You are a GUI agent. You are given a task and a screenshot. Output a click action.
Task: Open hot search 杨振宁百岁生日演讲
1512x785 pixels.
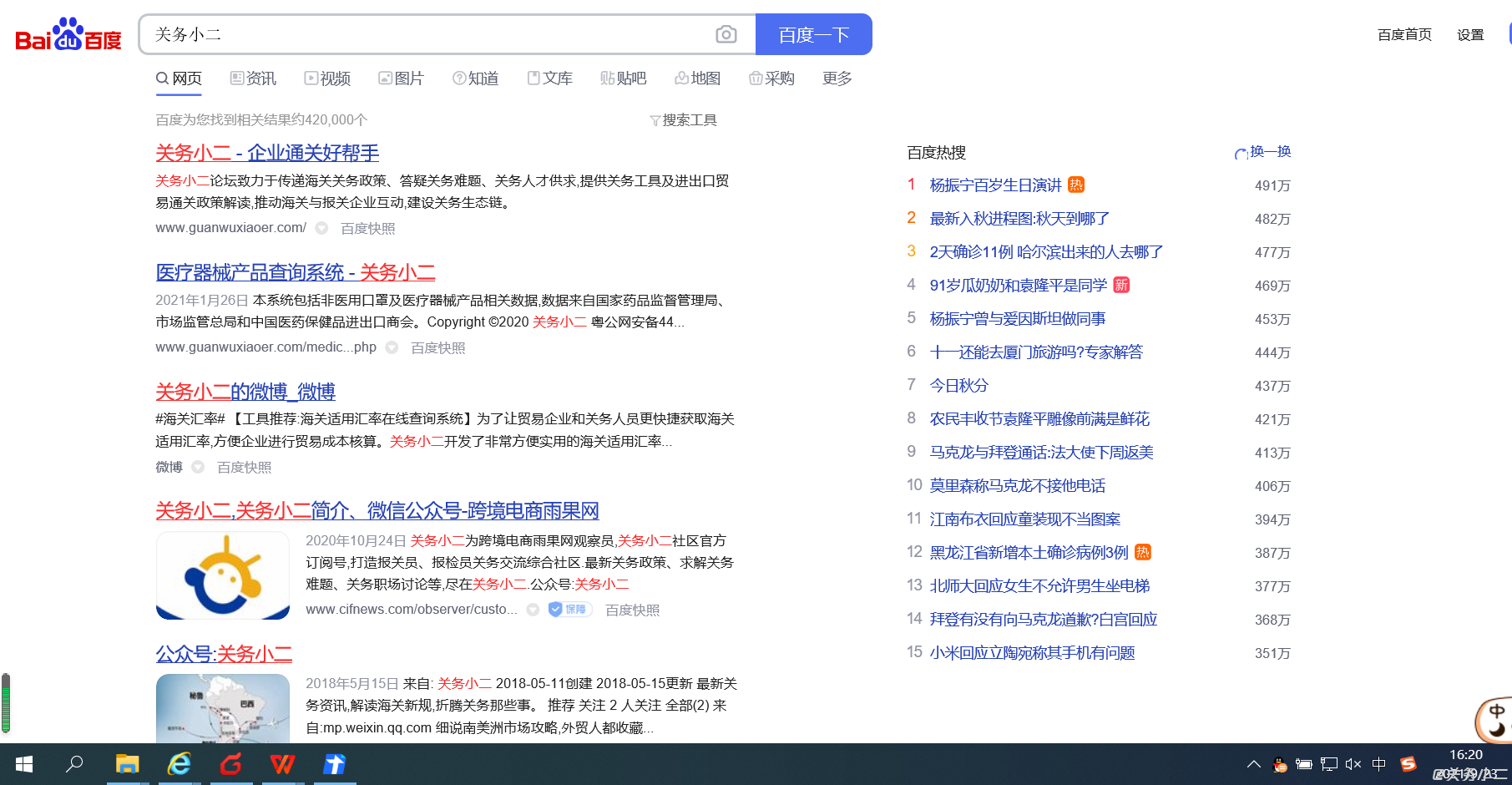[996, 185]
